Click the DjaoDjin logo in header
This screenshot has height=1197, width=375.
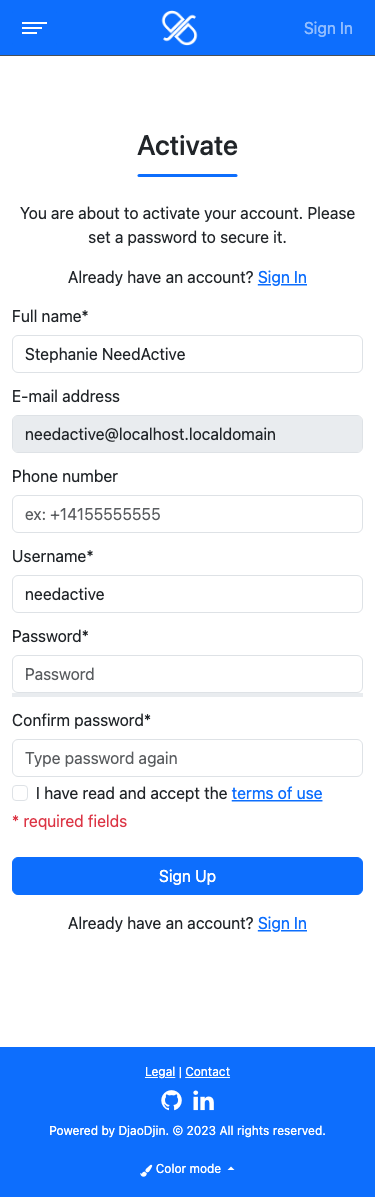pos(179,28)
